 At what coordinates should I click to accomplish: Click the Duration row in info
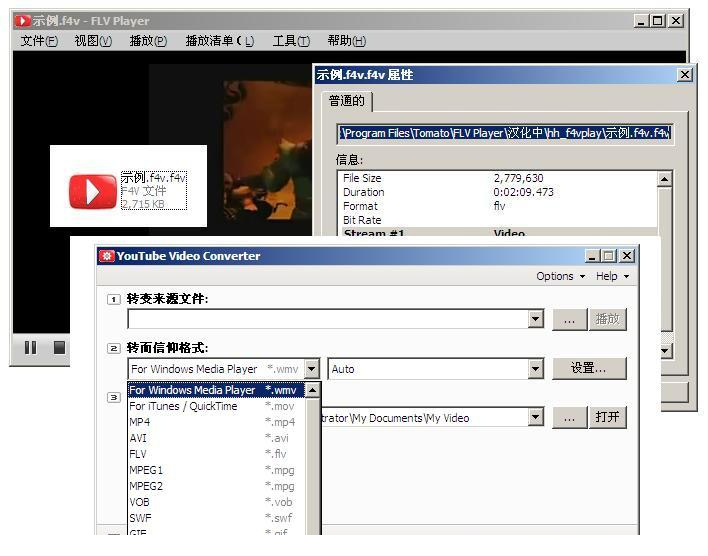coord(498,192)
